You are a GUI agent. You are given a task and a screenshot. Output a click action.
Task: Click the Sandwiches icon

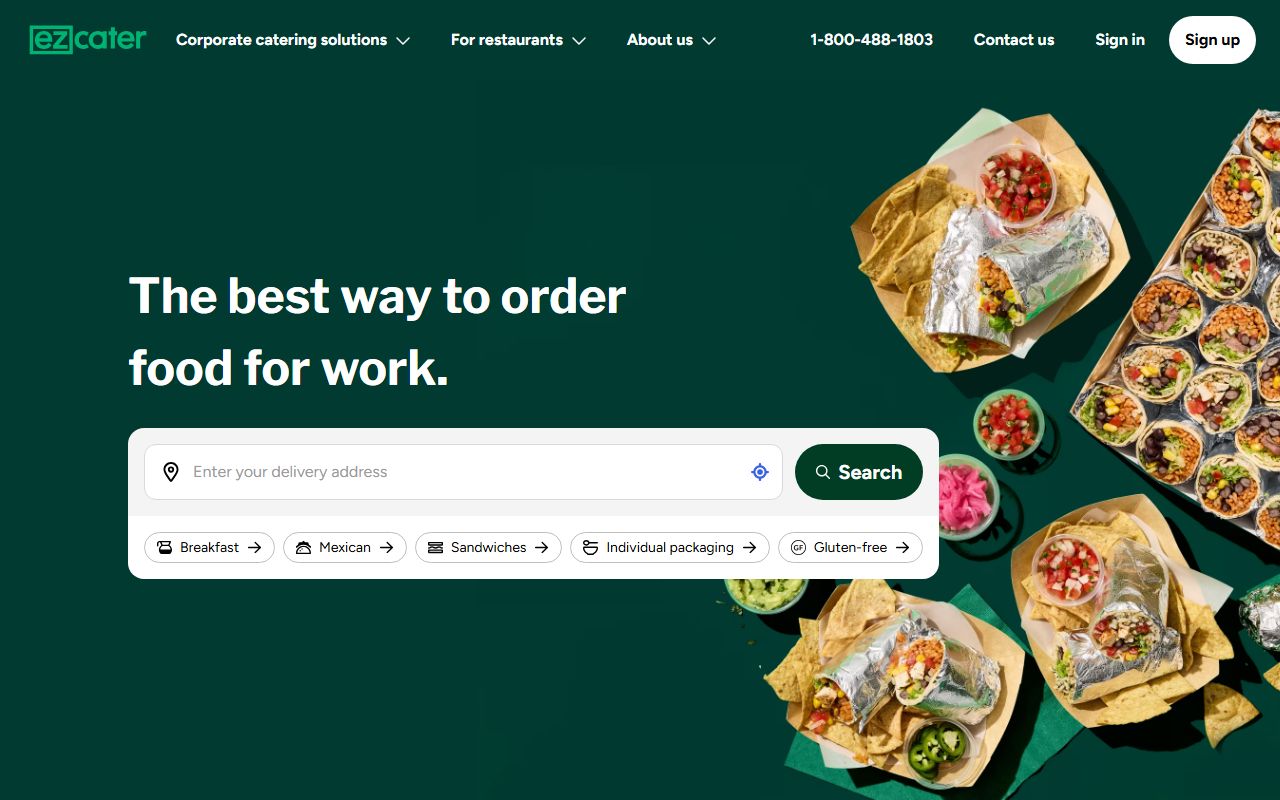[435, 547]
